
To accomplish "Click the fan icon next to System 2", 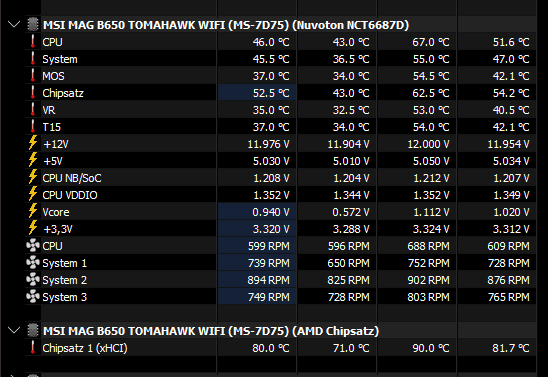I will tap(33, 280).
